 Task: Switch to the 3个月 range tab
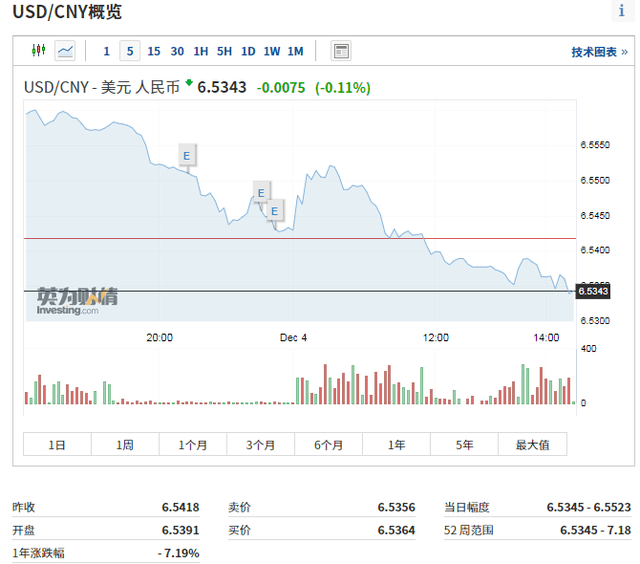(x=260, y=445)
